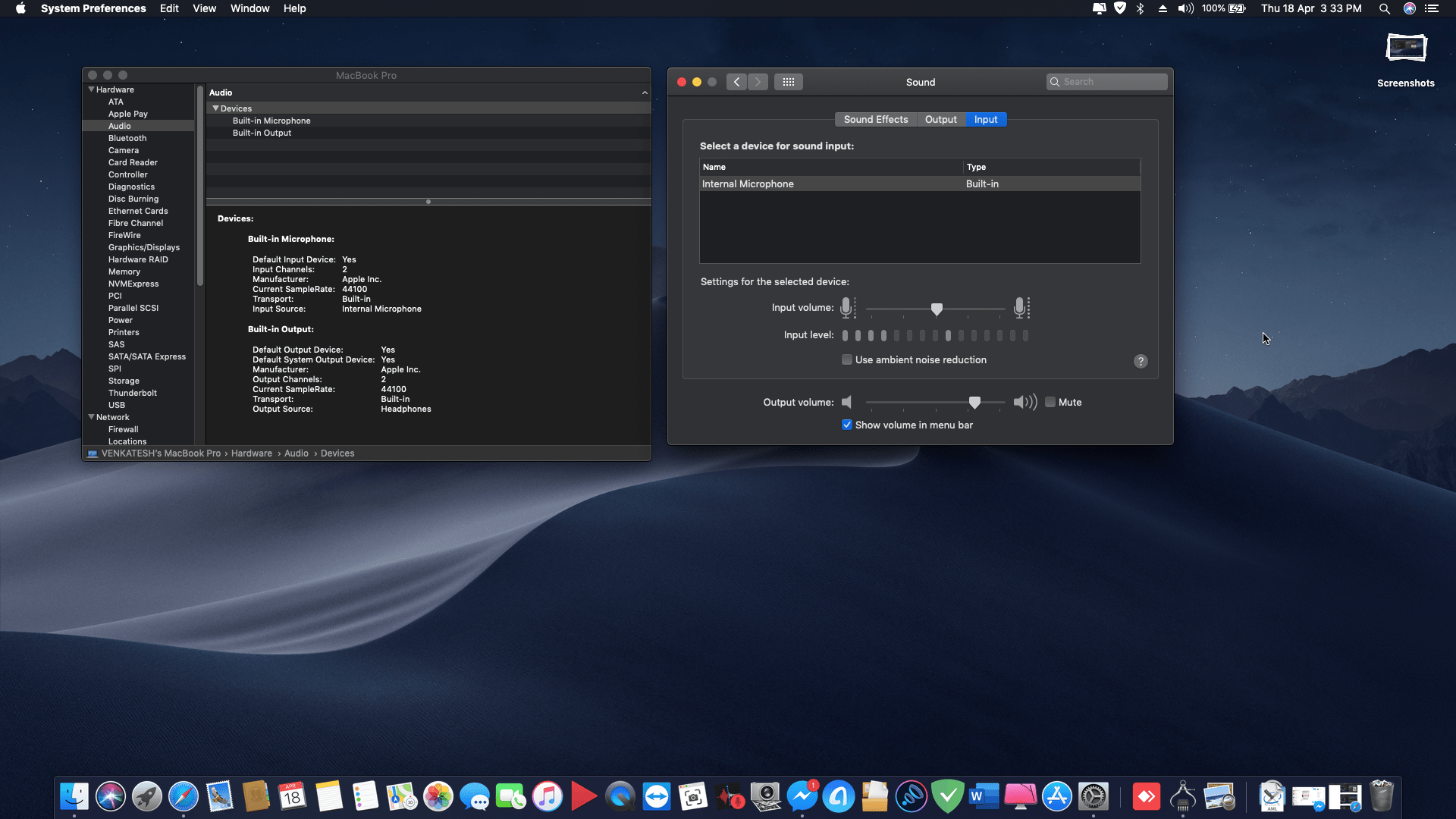Image resolution: width=1456 pixels, height=819 pixels.
Task: Click the Show All grid icon
Action: pos(788,82)
